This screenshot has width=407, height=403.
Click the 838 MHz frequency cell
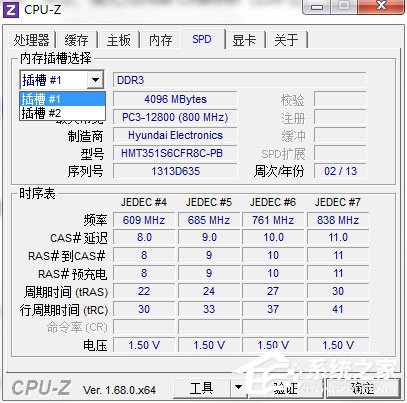[x=338, y=220]
